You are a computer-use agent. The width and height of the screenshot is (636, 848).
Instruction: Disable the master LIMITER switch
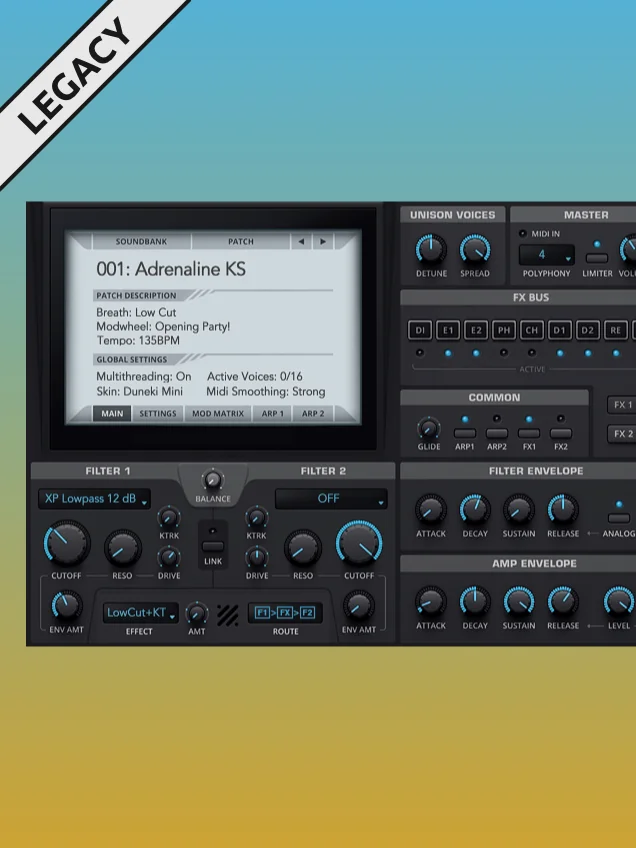click(x=597, y=259)
